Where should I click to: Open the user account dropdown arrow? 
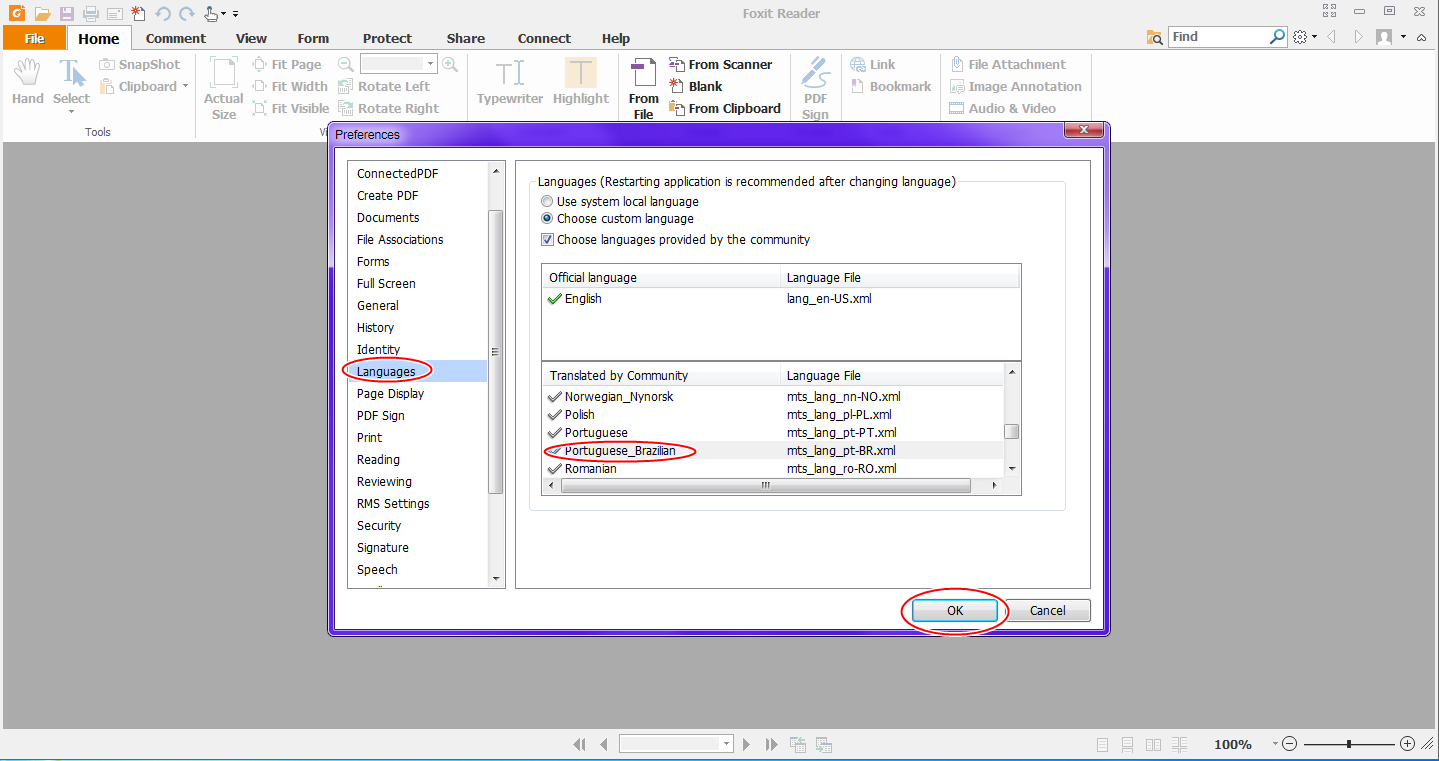pos(1404,37)
